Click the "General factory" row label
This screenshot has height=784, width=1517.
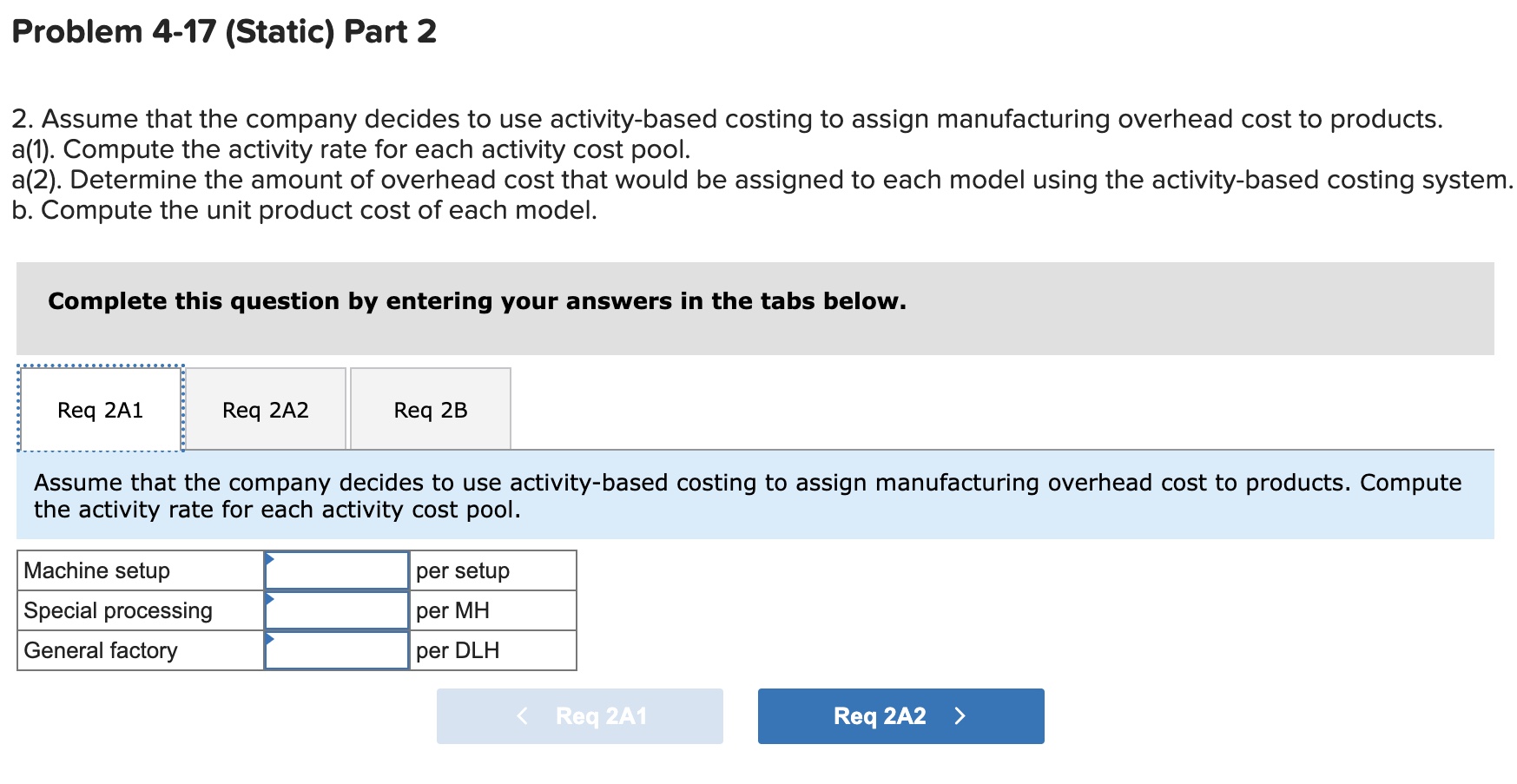pos(101,650)
